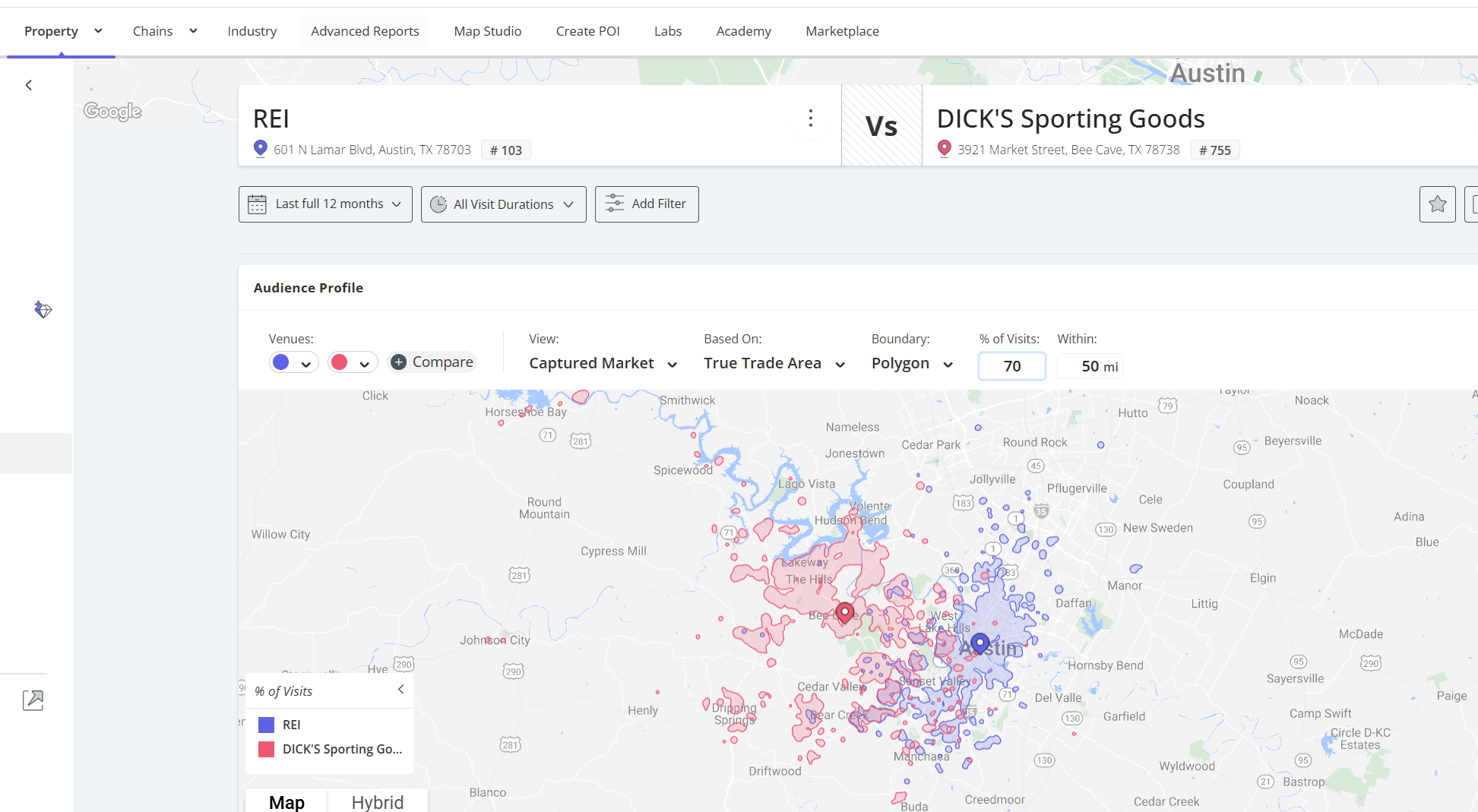Click the Audience Profile heading
The height and width of the screenshot is (812, 1478).
[309, 288]
